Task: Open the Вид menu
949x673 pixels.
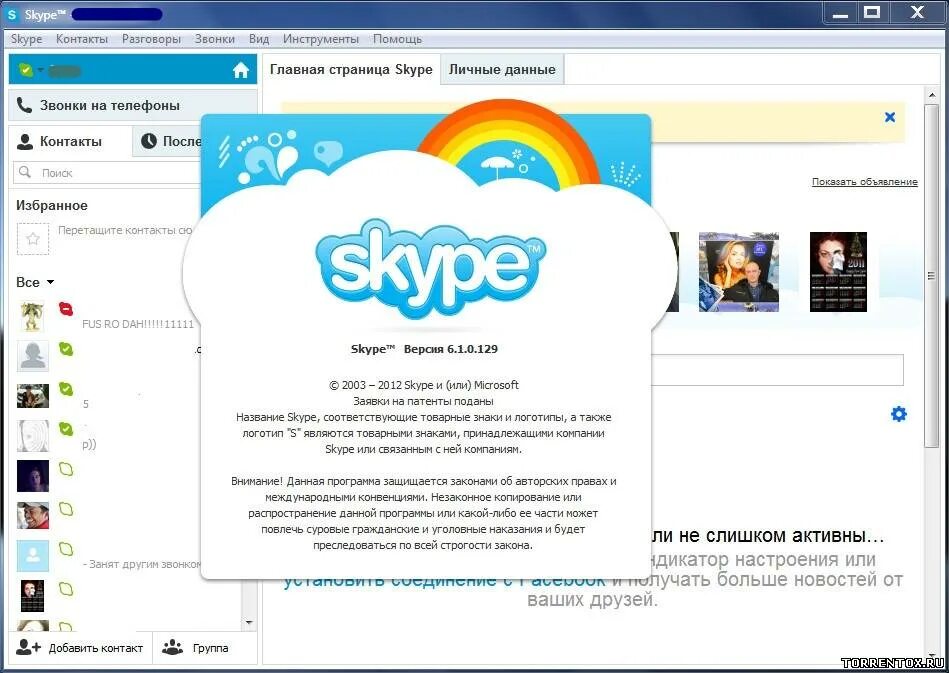Action: 259,39
